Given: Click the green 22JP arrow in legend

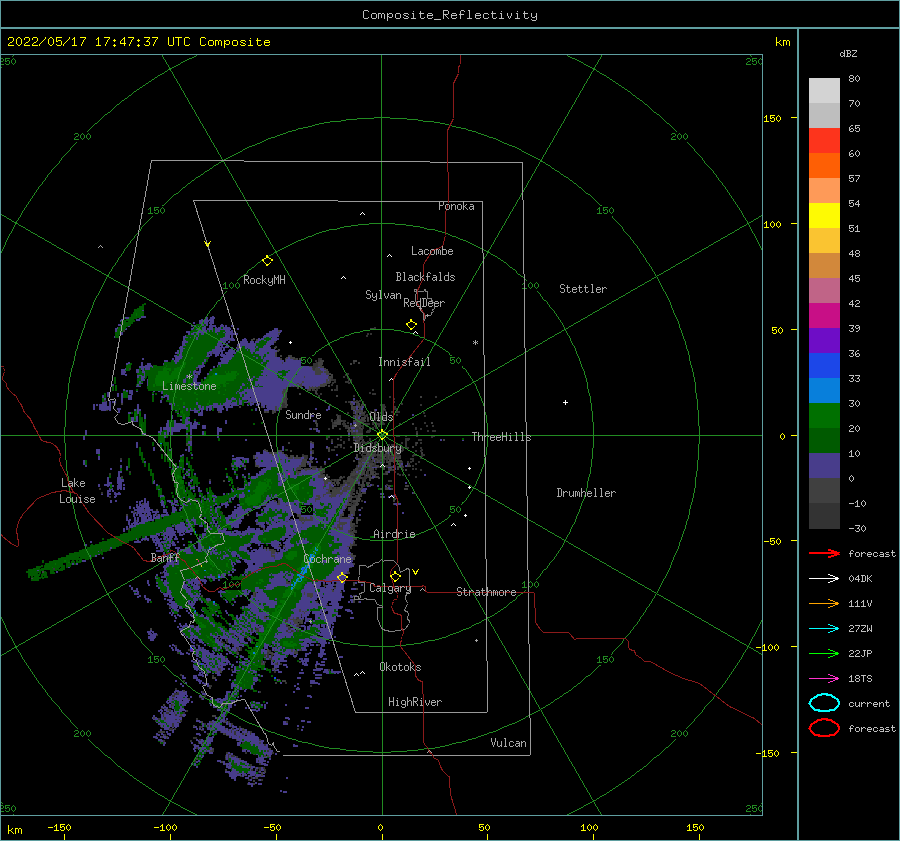Looking at the screenshot, I should point(824,653).
